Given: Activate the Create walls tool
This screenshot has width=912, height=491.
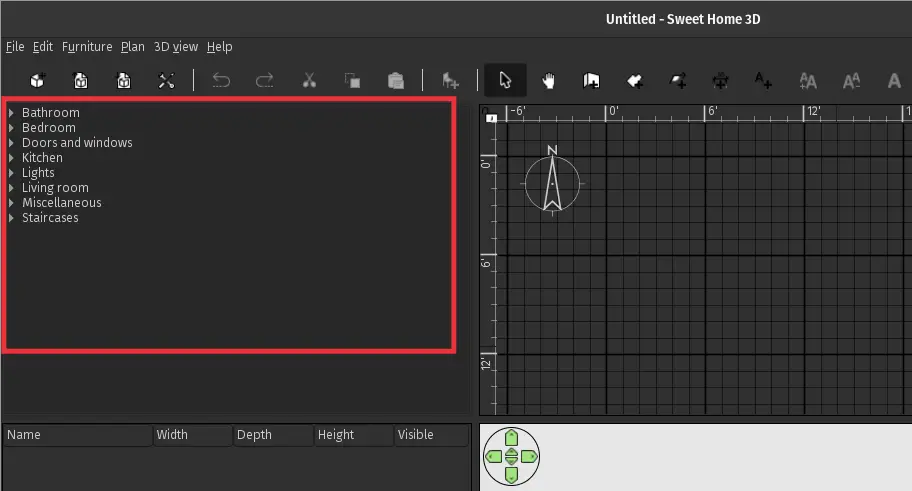Looking at the screenshot, I should [x=591, y=80].
